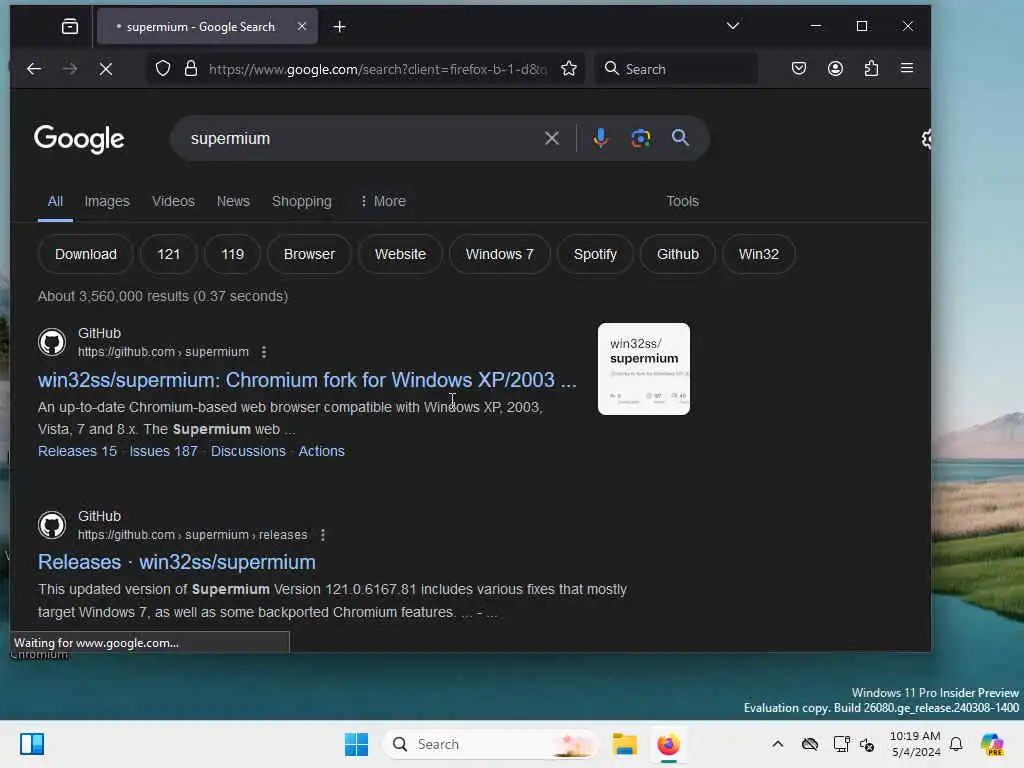Apply the 119 filter chip
The width and height of the screenshot is (1024, 768).
click(x=232, y=254)
